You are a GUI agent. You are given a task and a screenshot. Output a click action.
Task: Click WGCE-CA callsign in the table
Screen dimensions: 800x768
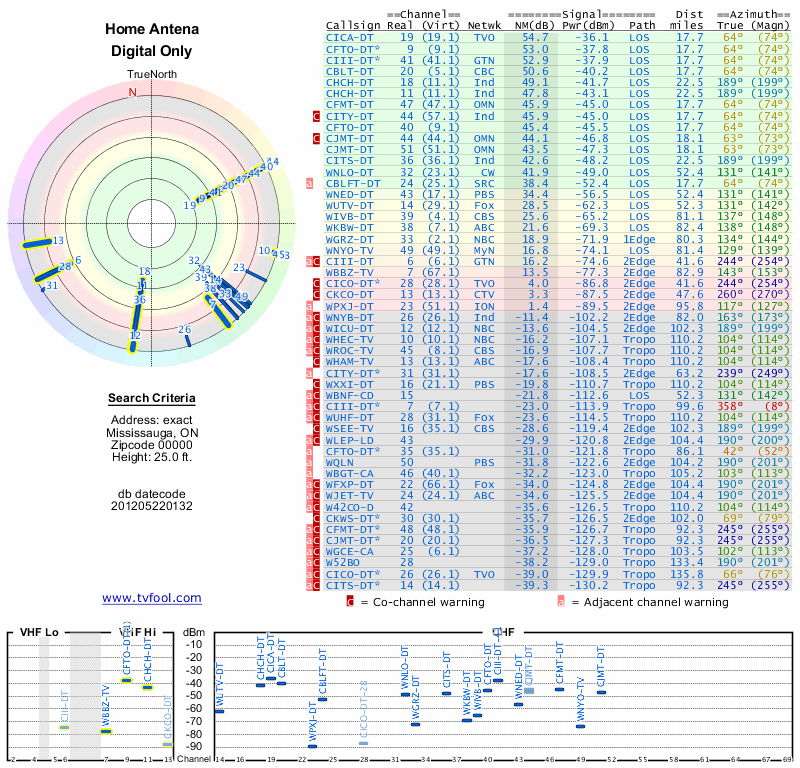pos(349,552)
